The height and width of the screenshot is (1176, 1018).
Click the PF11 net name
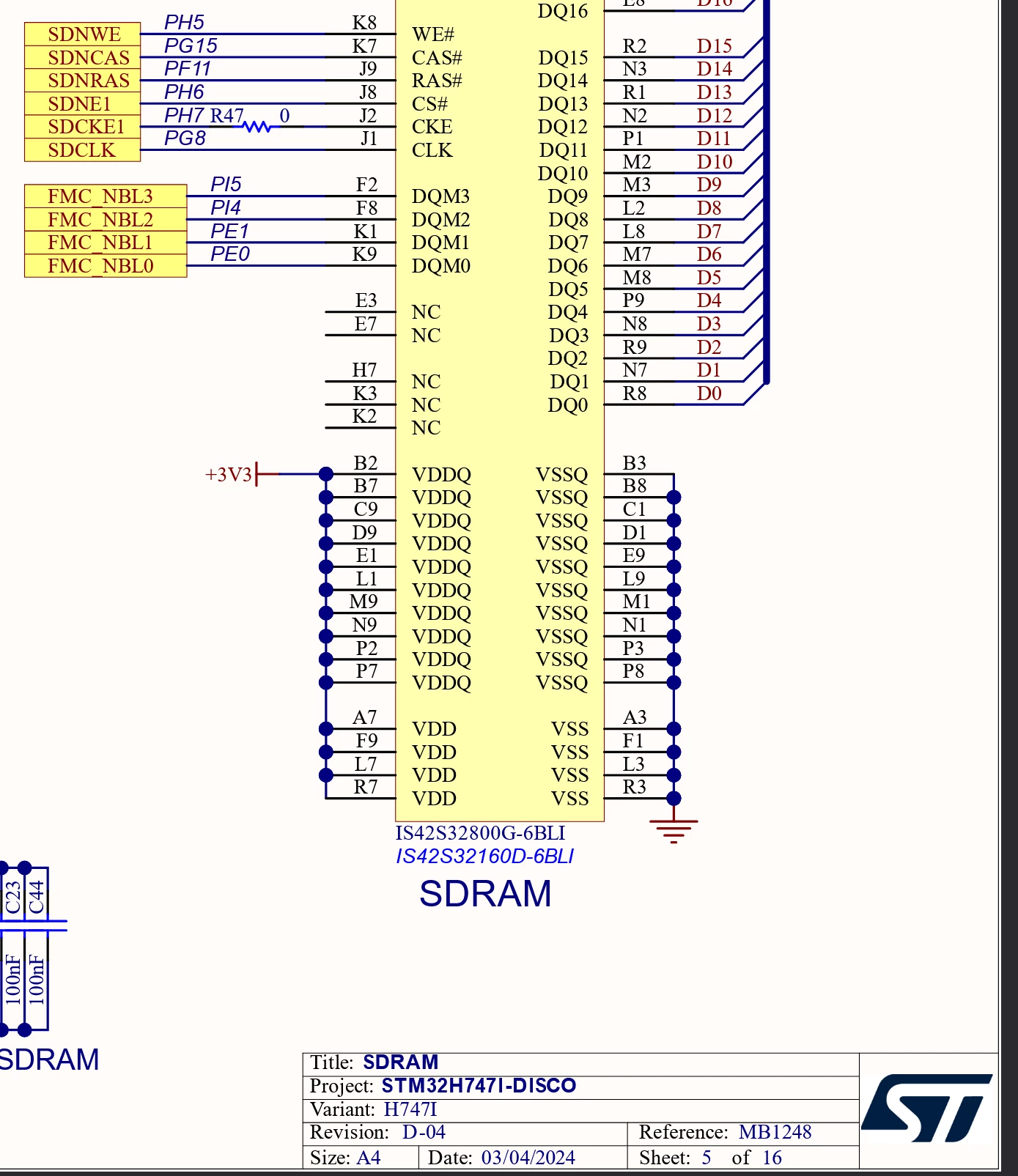point(188,69)
